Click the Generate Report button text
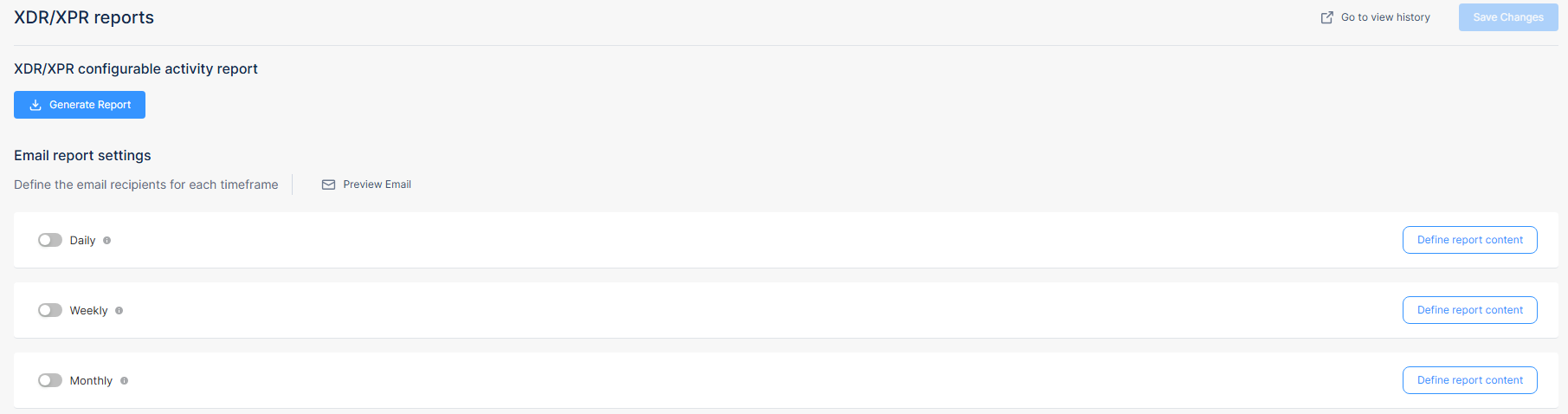This screenshot has height=414, width=1568. tap(90, 105)
